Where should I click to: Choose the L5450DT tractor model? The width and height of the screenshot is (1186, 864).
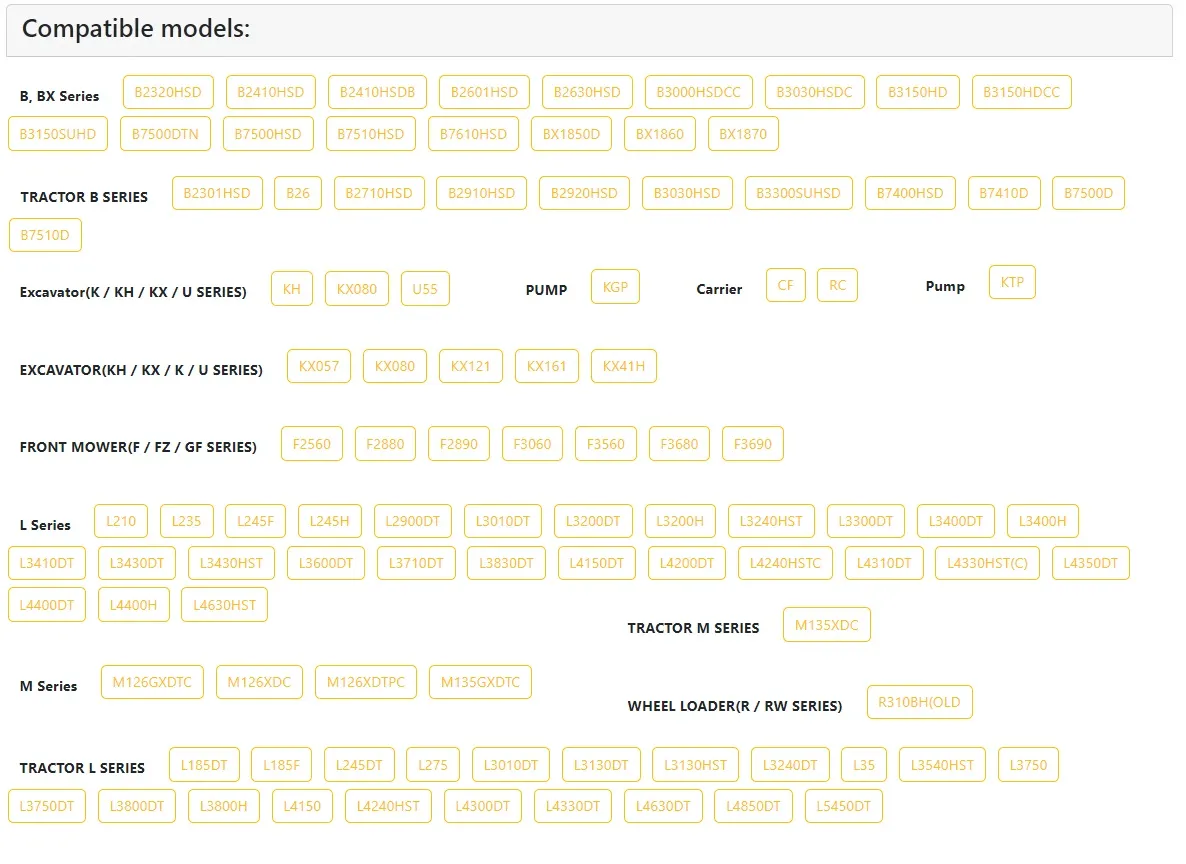[843, 806]
